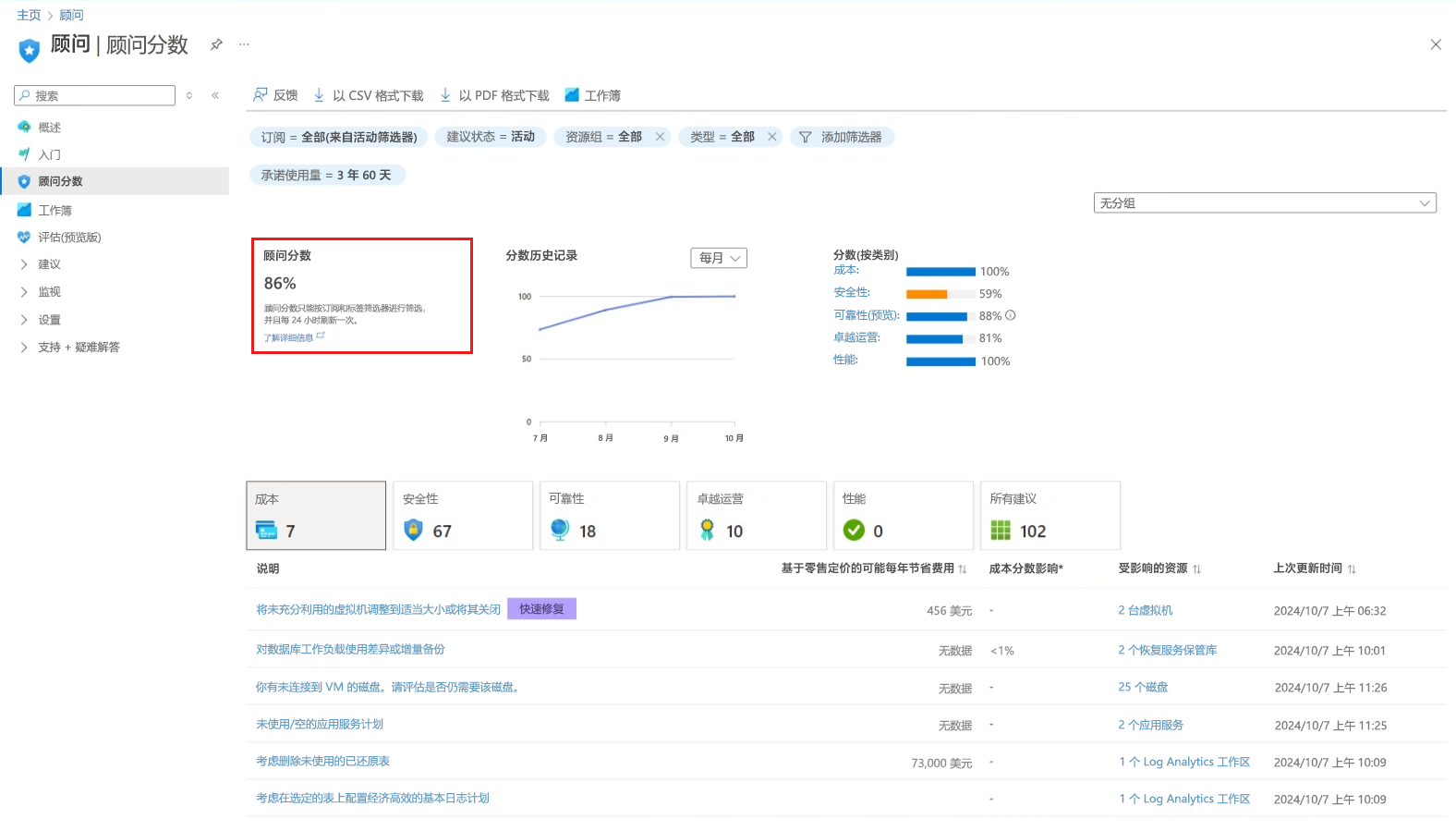1456x831 pixels.
Task: Select the 所有建议 tab with 102
Action: pos(1050,516)
